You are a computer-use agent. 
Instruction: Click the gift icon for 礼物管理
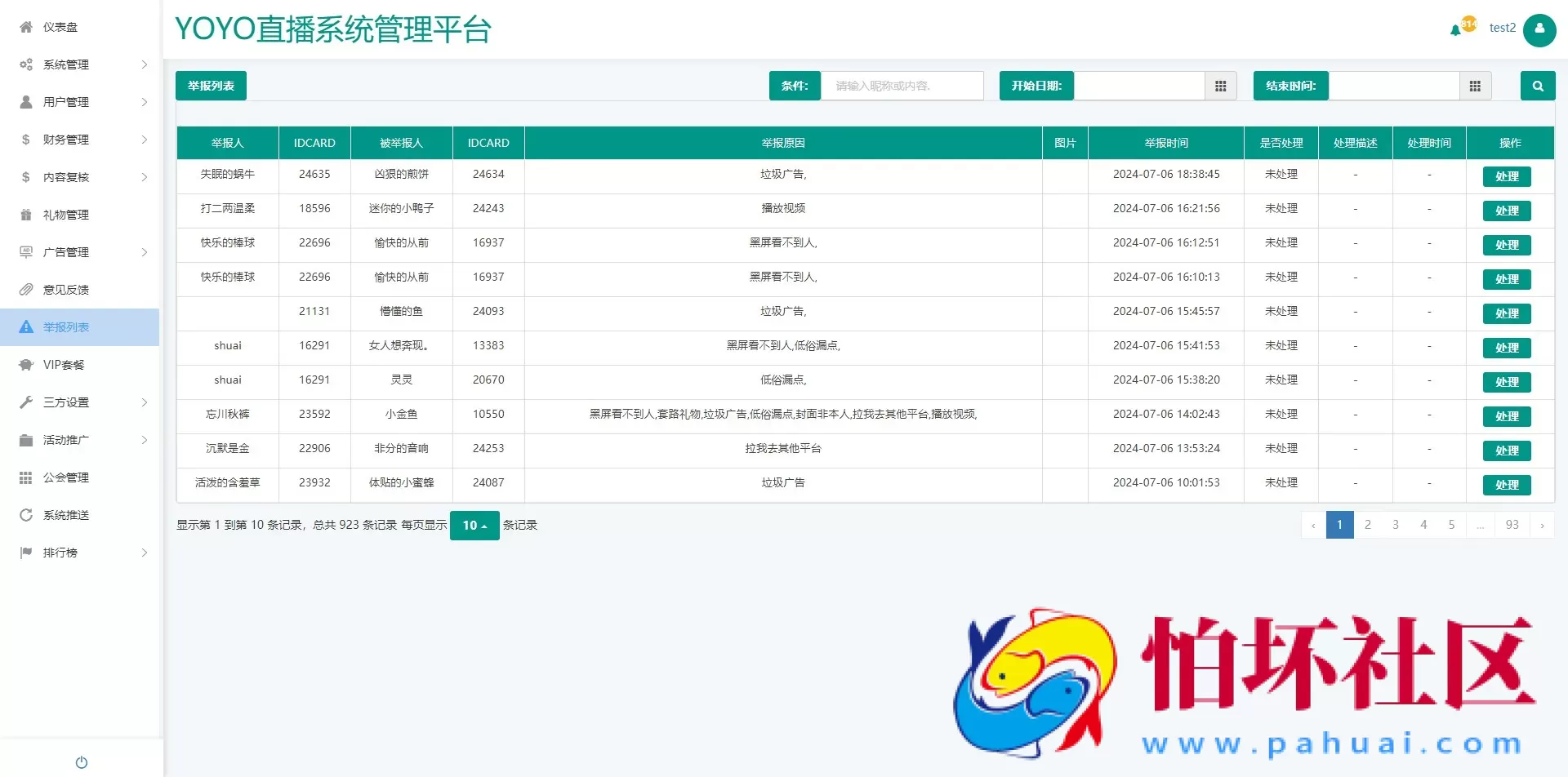(x=26, y=215)
